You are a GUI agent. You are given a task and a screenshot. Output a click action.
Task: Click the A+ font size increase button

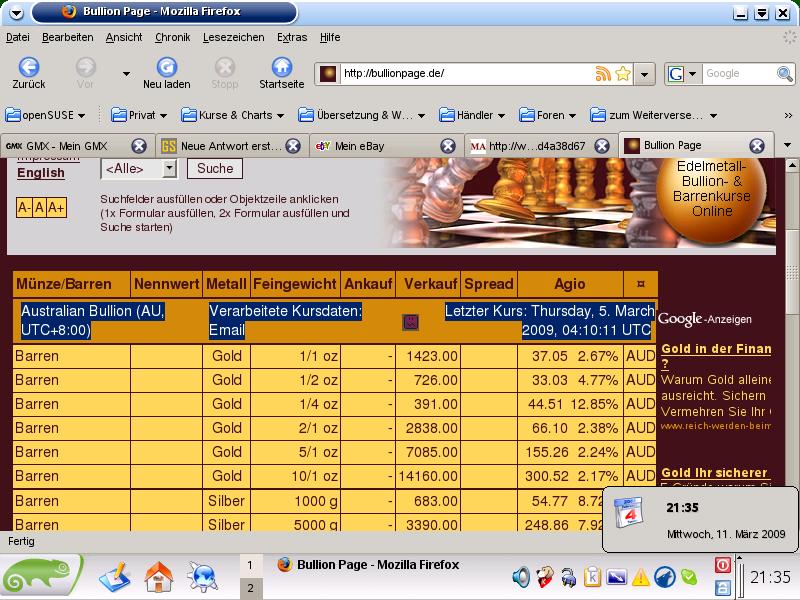tap(56, 207)
